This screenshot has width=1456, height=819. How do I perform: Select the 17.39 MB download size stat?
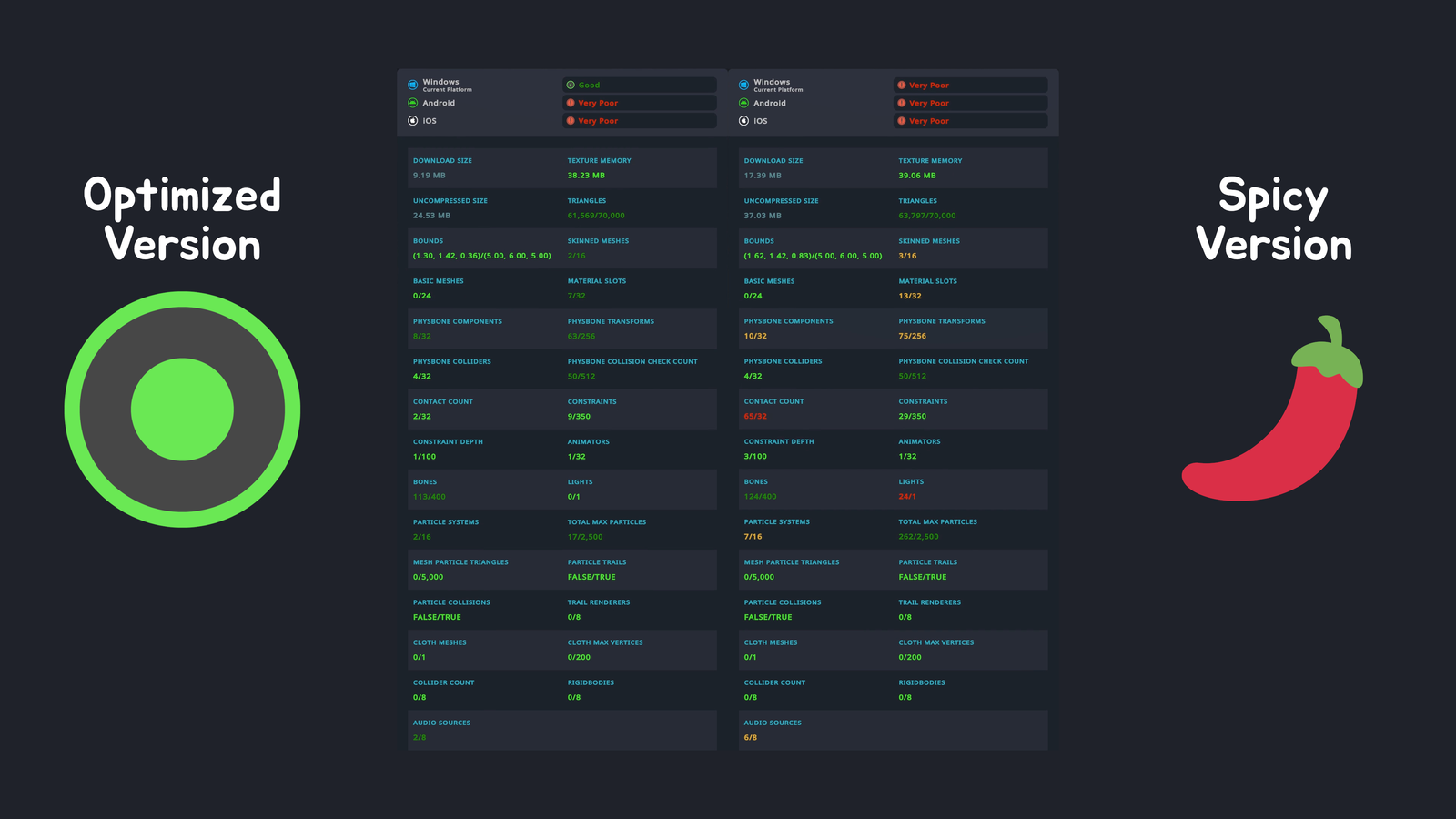pos(763,176)
